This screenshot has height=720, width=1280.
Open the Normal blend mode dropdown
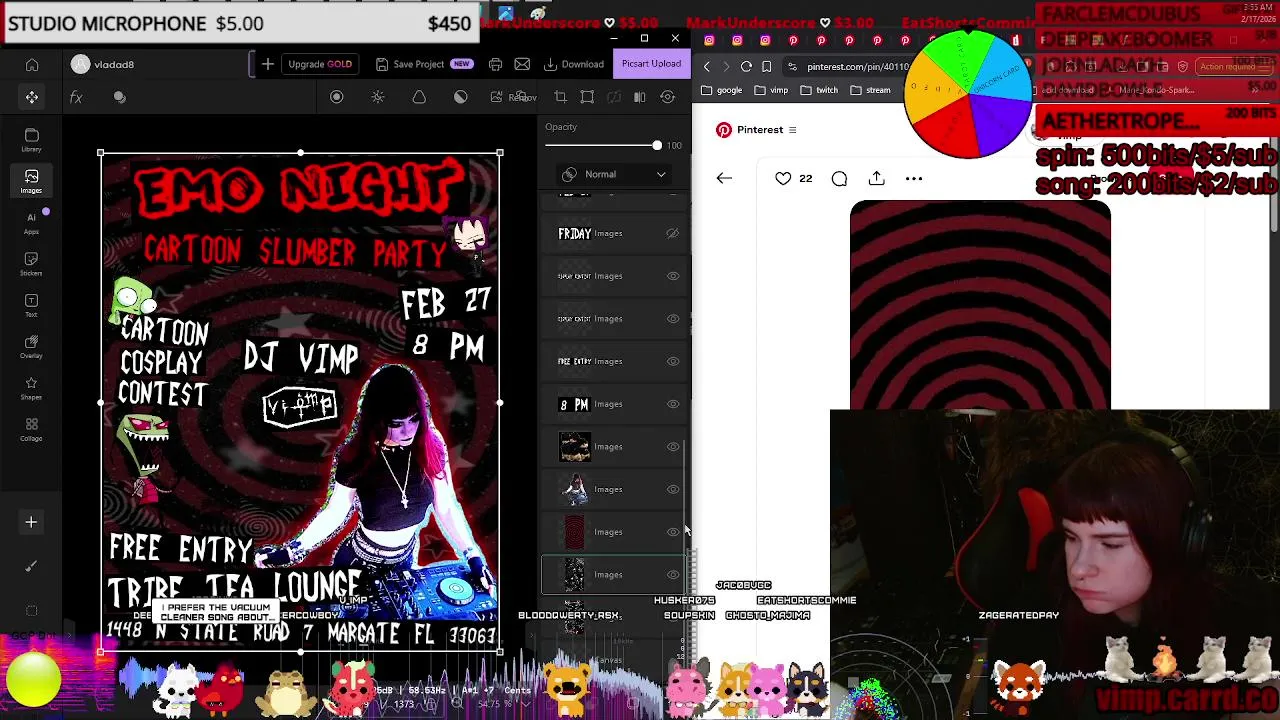click(614, 174)
